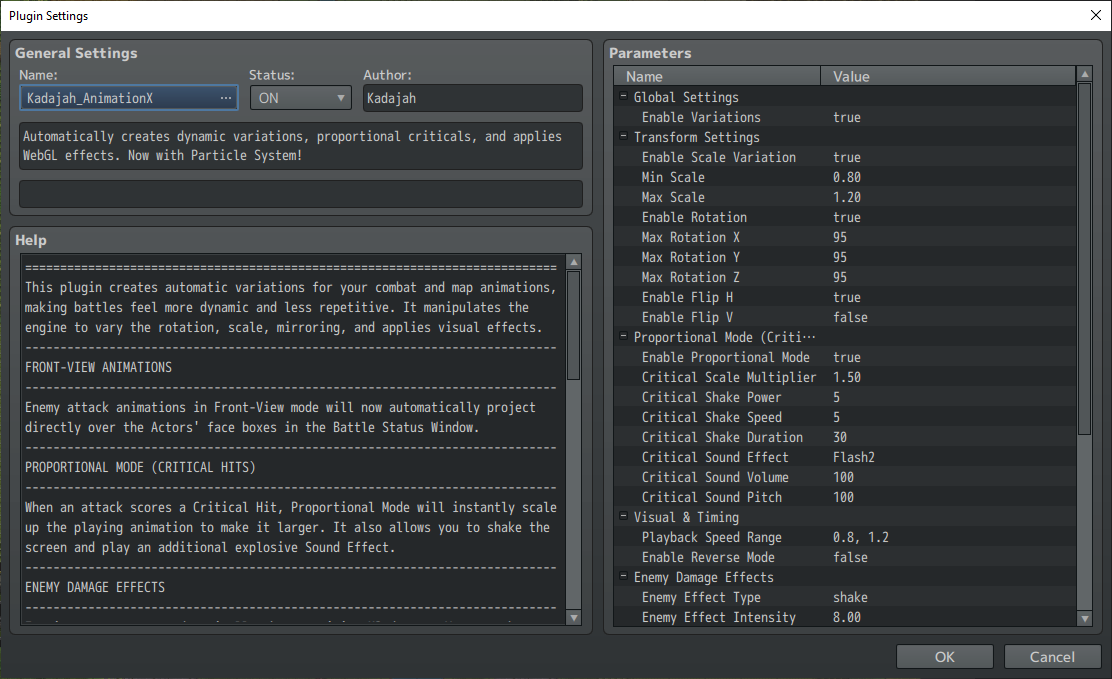This screenshot has width=1112, height=679.
Task: Select the Enable Flip H parameter
Action: pos(845,297)
